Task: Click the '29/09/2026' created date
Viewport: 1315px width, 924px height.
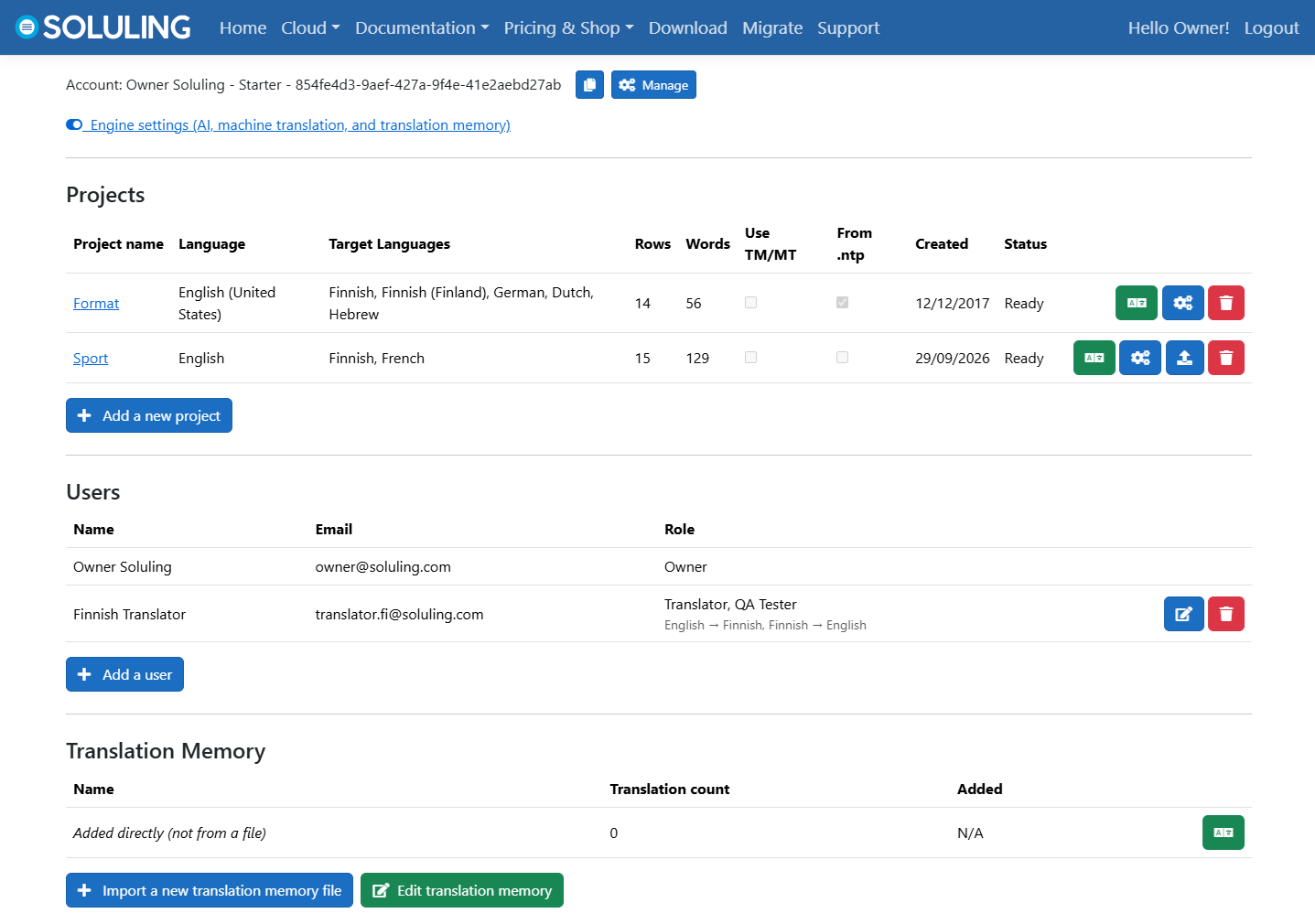Action: [x=952, y=358]
